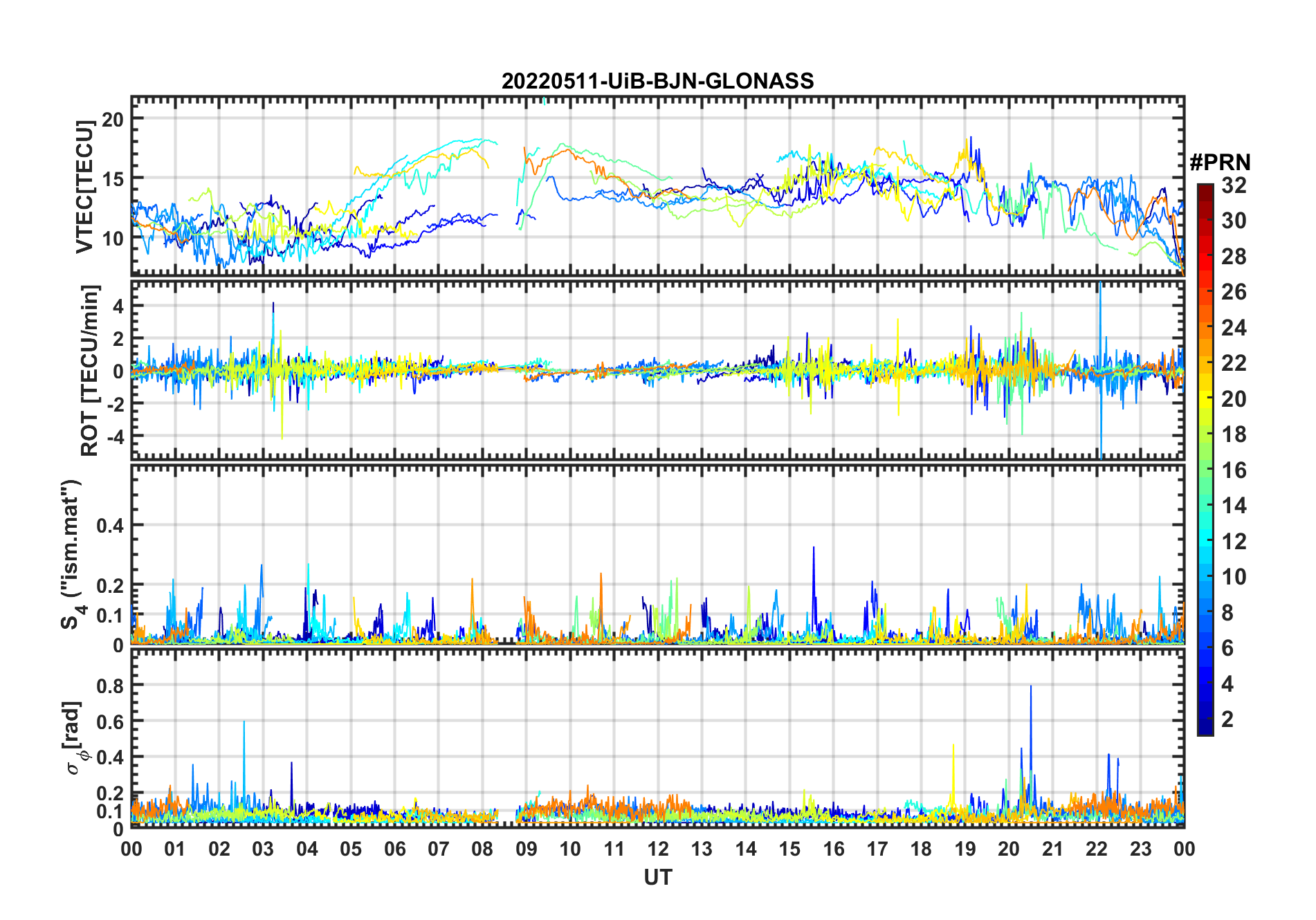Image resolution: width=1316 pixels, height=920 pixels.
Task: Click the tall ROT spike at 22 UT
Action: click(1100, 370)
